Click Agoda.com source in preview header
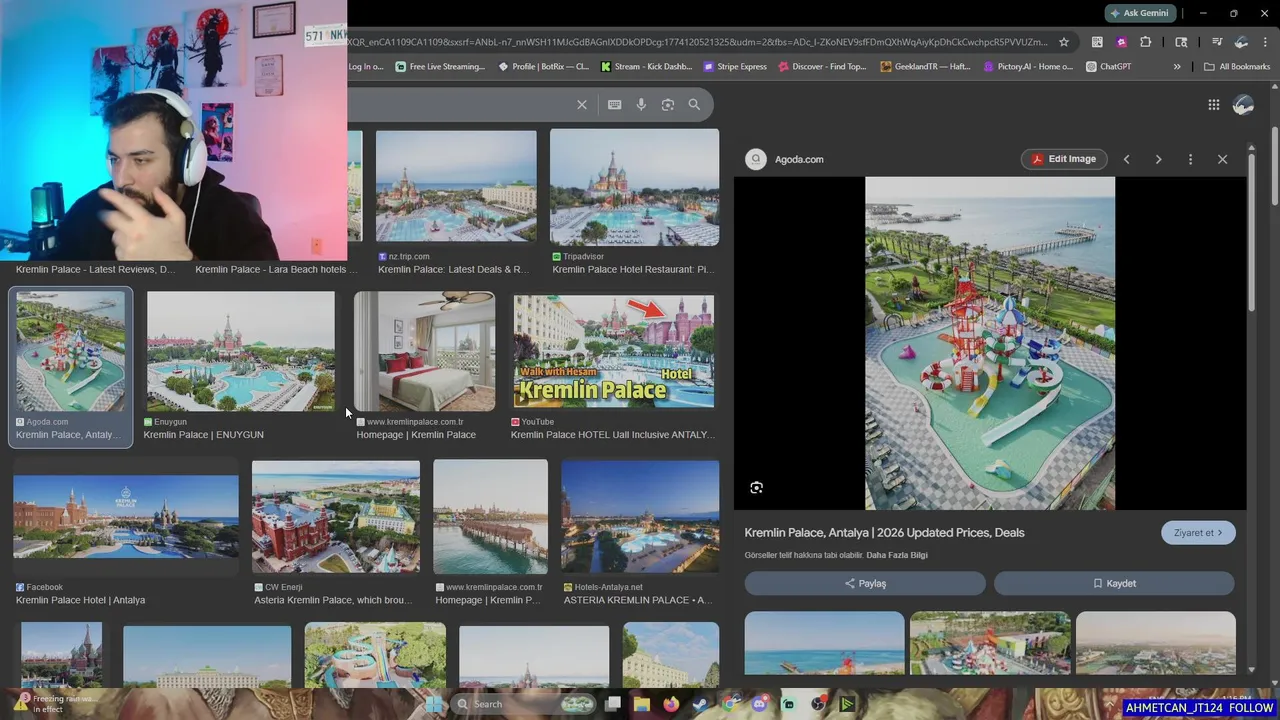The image size is (1280, 720). (785, 159)
